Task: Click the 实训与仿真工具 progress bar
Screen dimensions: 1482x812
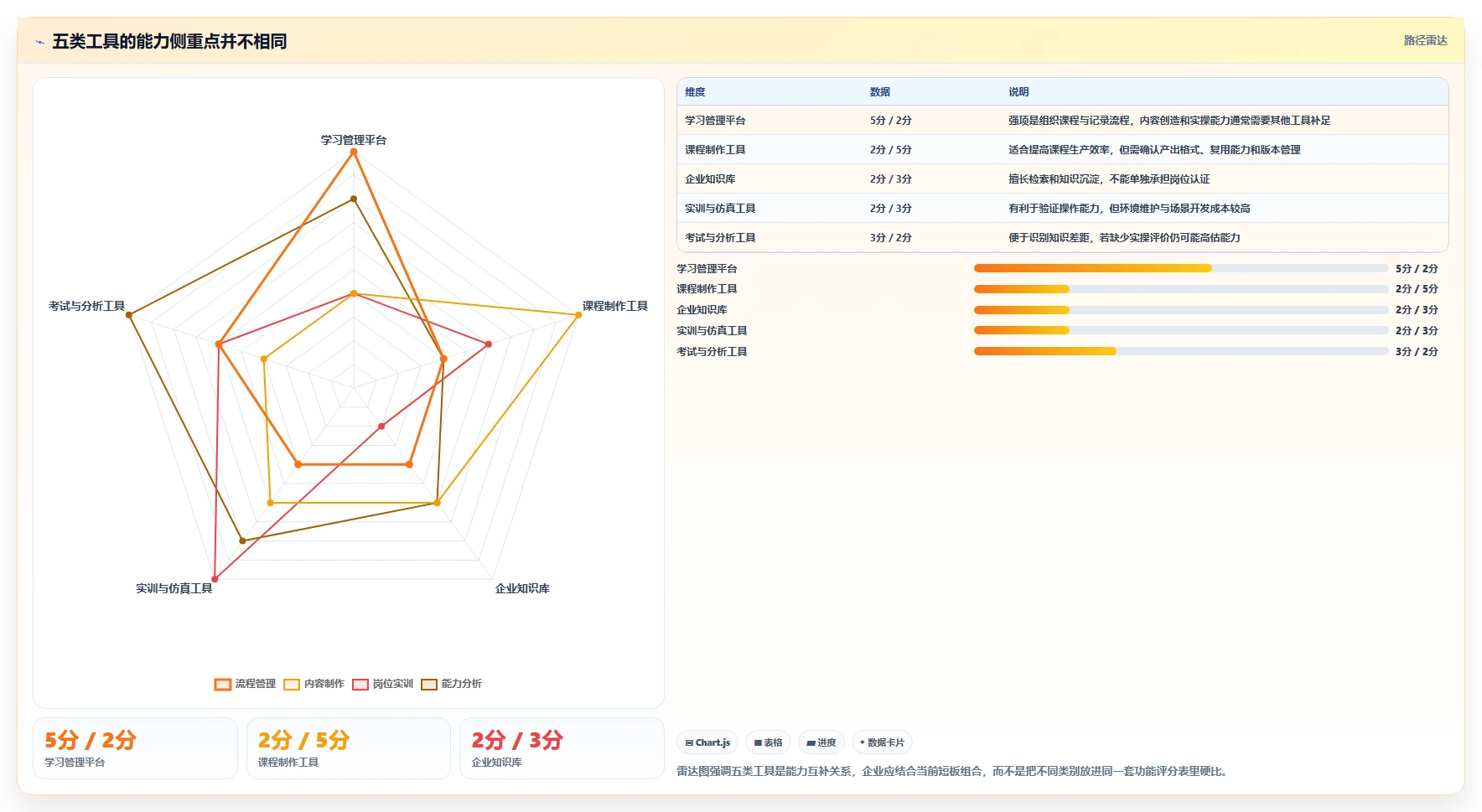Action: tap(1181, 330)
